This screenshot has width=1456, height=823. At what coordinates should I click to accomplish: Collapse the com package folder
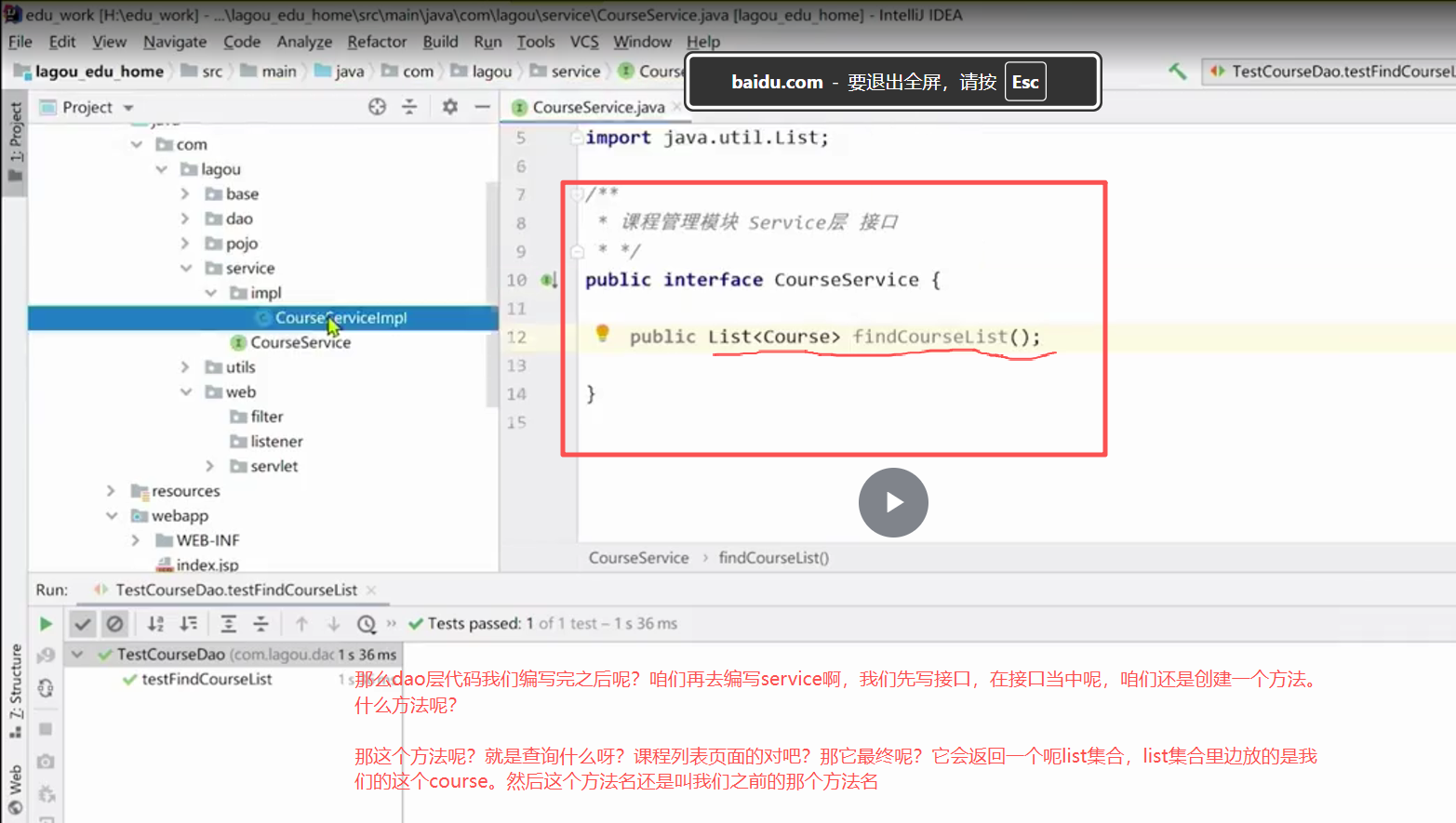(x=137, y=144)
